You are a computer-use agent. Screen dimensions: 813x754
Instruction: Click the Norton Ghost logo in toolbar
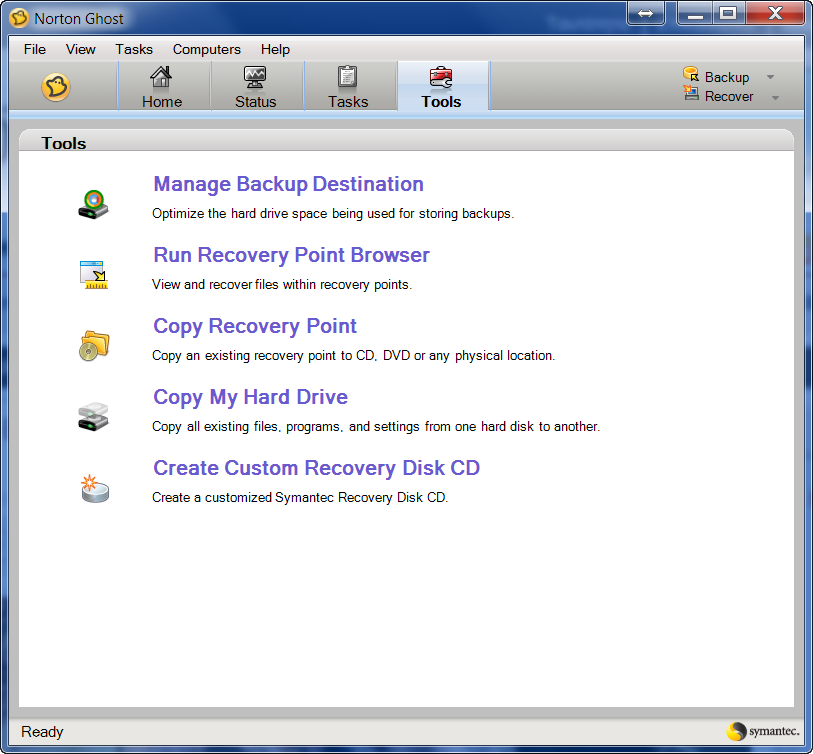(x=56, y=88)
